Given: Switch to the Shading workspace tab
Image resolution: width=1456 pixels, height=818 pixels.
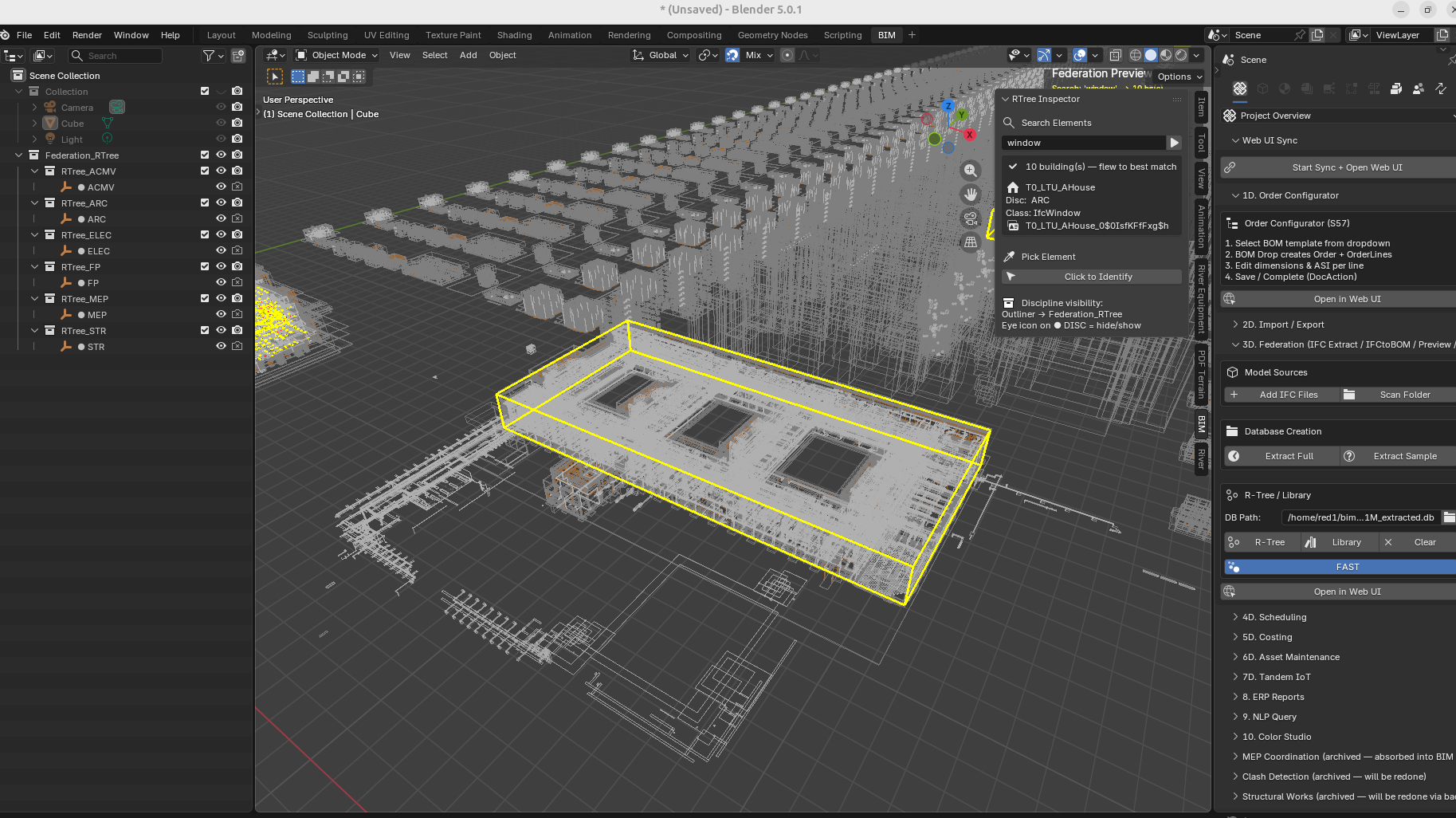Looking at the screenshot, I should 514,35.
